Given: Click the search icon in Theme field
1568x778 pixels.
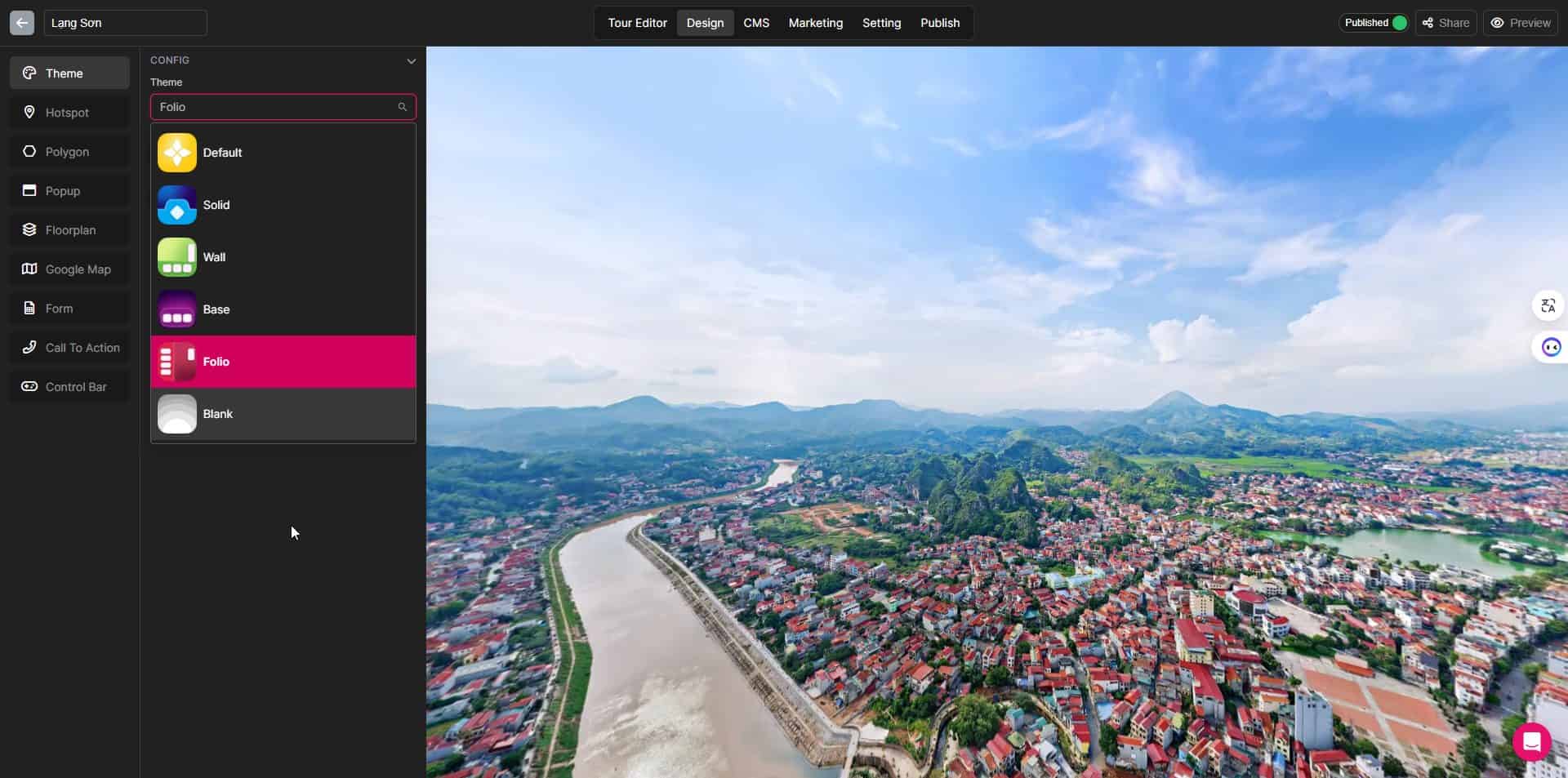Looking at the screenshot, I should click(402, 107).
